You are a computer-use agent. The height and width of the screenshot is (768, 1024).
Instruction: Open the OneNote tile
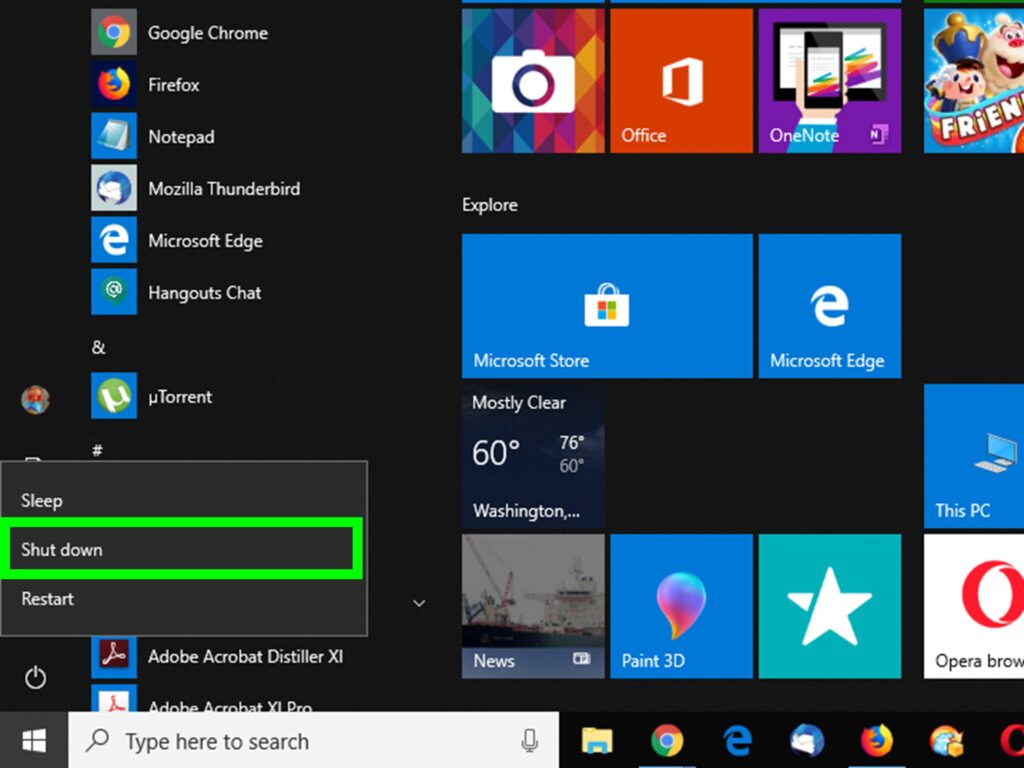click(x=829, y=81)
